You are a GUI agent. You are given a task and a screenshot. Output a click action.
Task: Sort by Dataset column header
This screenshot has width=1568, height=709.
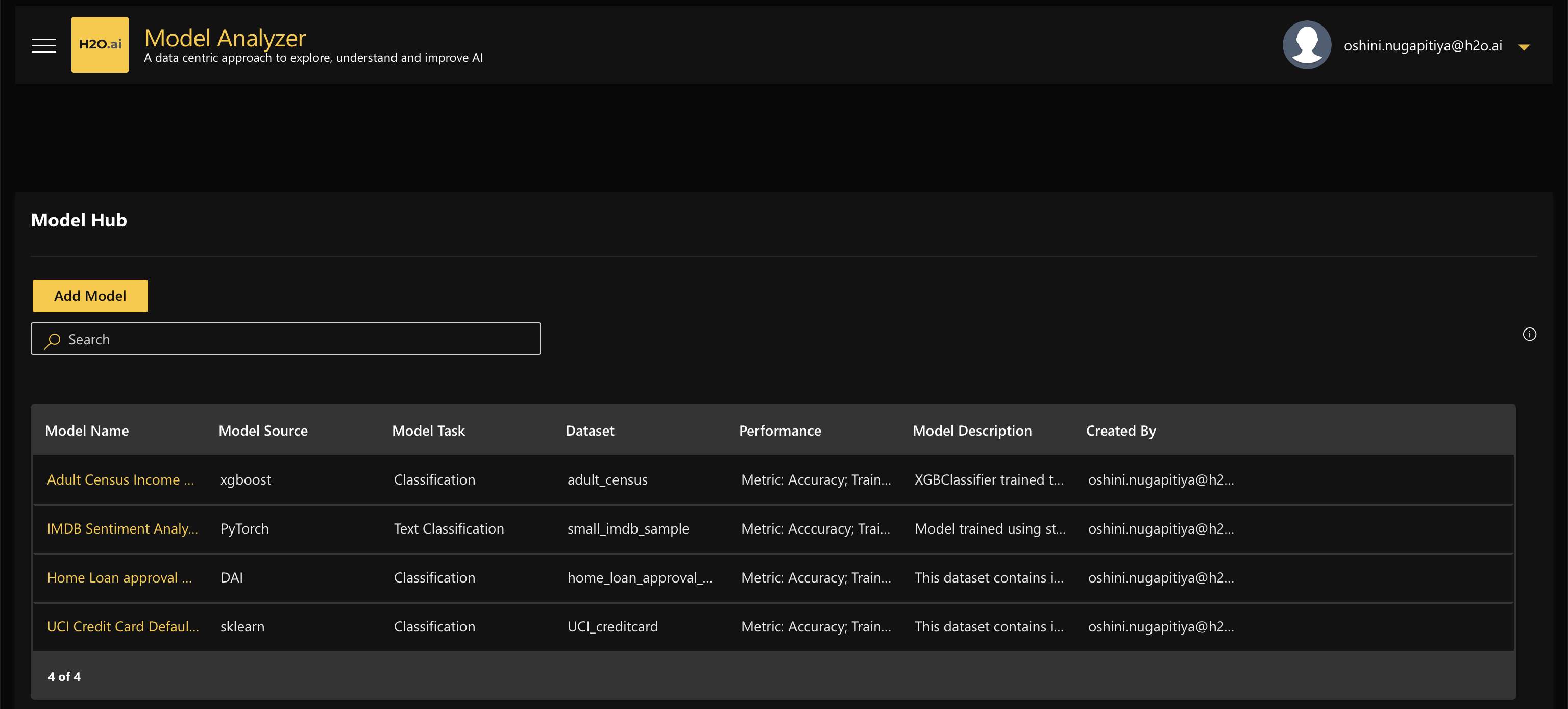point(590,431)
